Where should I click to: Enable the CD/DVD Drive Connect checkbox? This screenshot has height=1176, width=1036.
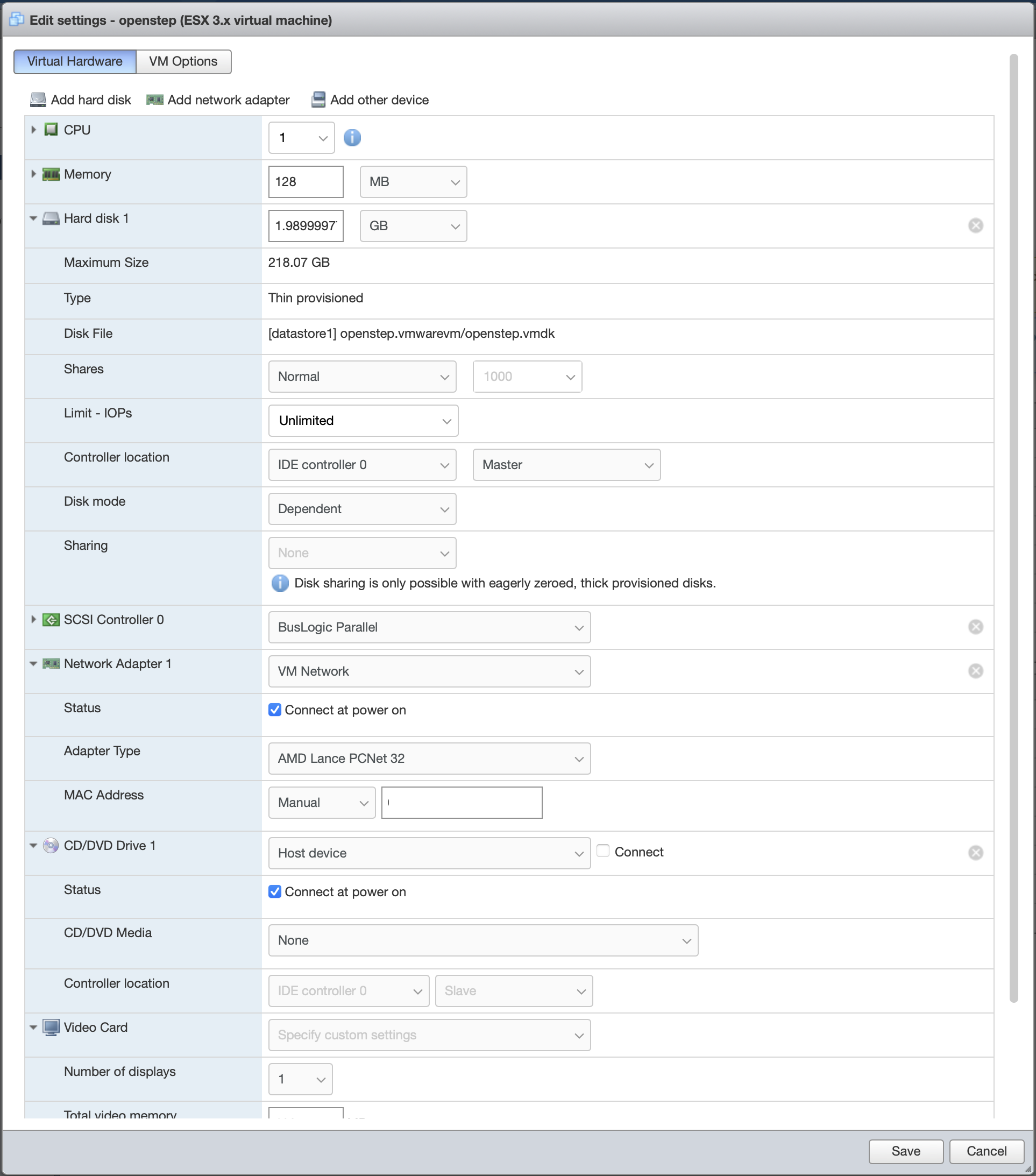[603, 851]
